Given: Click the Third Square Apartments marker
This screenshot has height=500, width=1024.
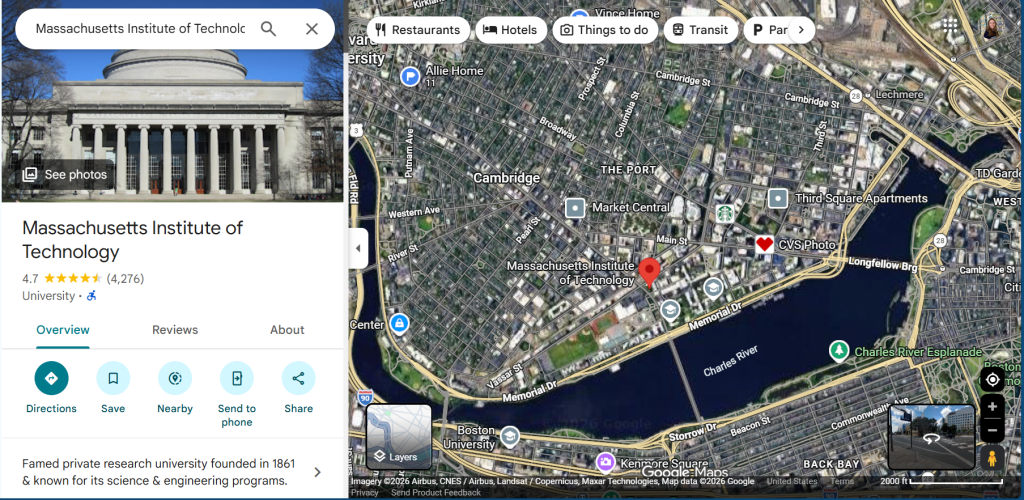Looking at the screenshot, I should click(x=777, y=198).
